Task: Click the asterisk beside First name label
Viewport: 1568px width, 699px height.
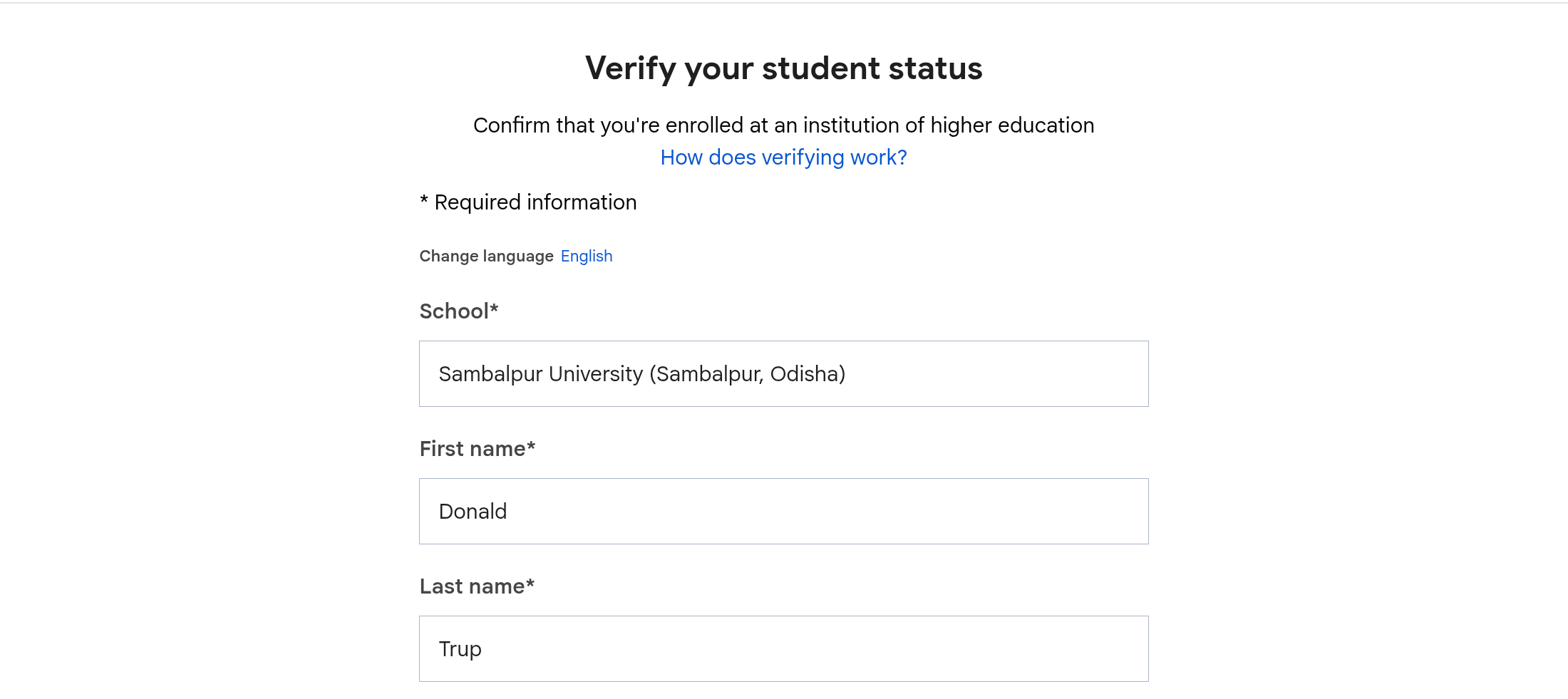Action: click(x=531, y=447)
